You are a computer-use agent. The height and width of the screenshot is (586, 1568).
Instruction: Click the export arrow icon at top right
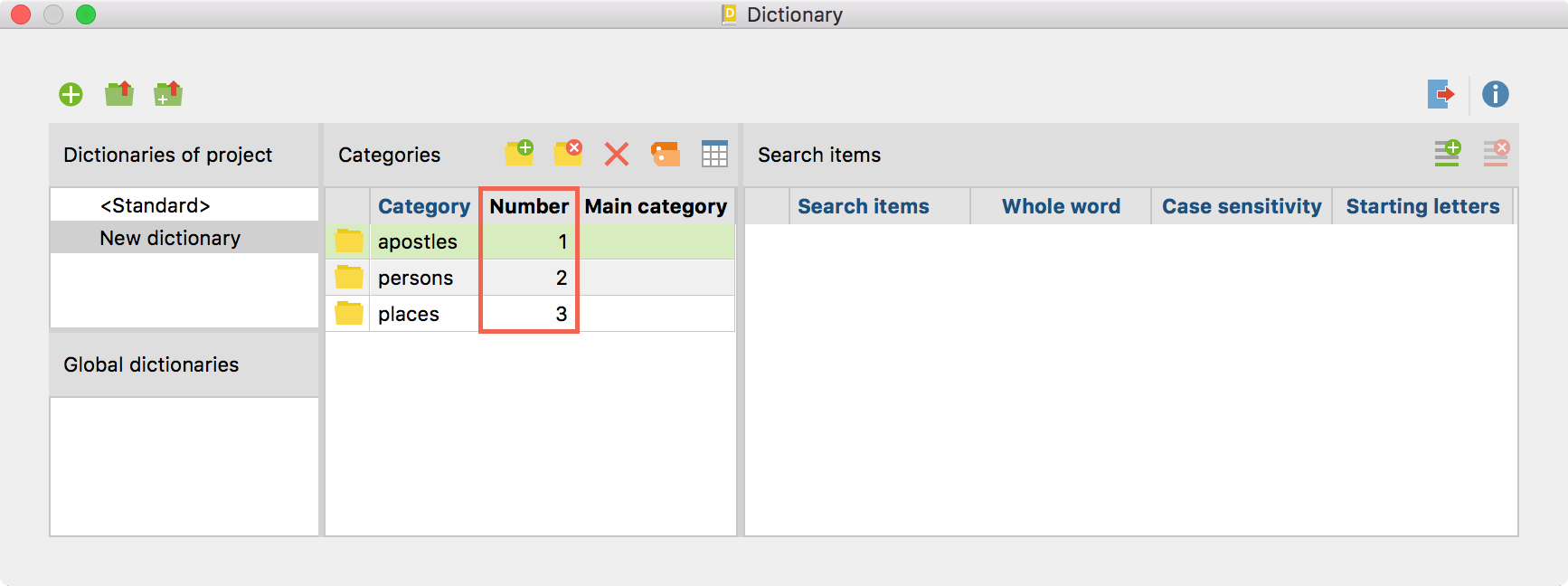pyautogui.click(x=1441, y=94)
